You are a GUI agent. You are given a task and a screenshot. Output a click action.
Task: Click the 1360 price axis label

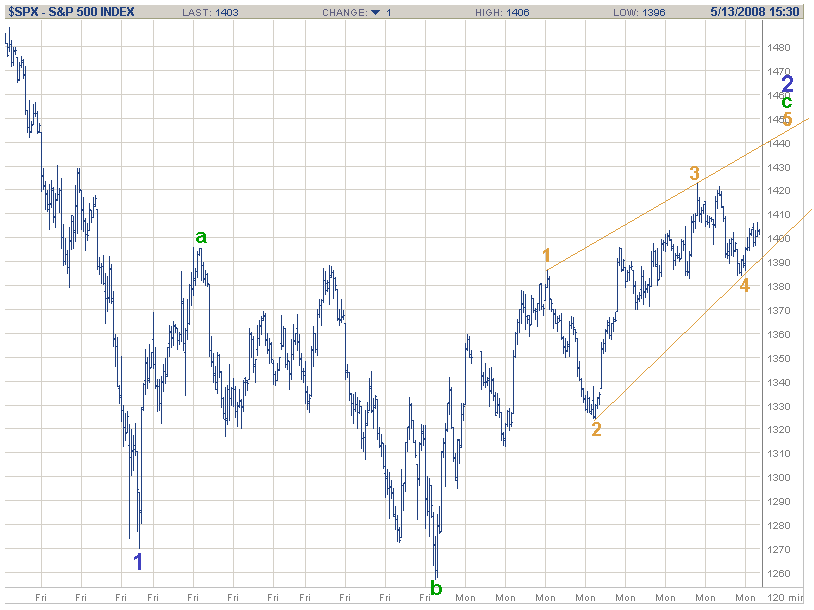click(779, 335)
